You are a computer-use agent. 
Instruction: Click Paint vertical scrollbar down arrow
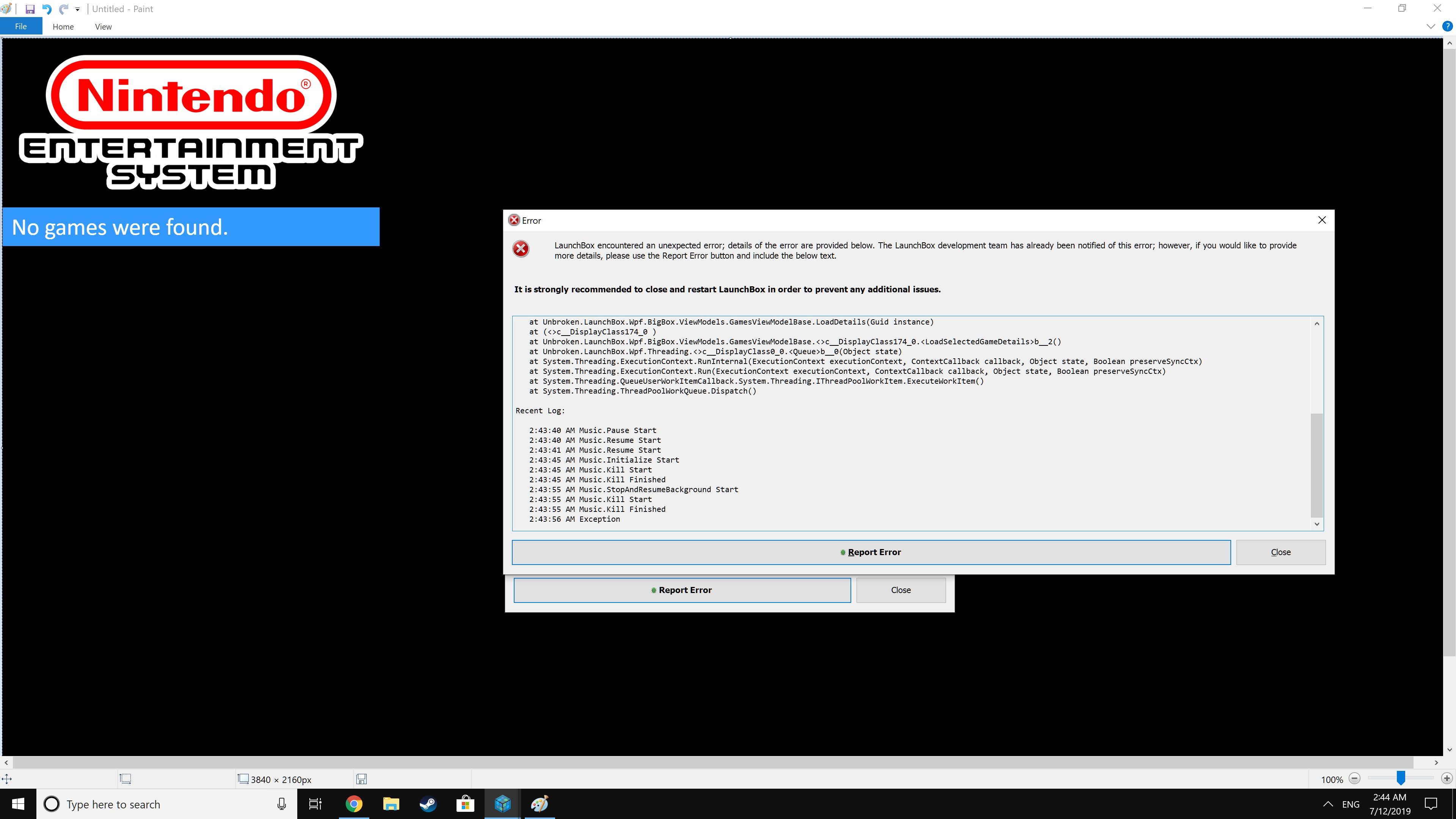[x=1450, y=750]
